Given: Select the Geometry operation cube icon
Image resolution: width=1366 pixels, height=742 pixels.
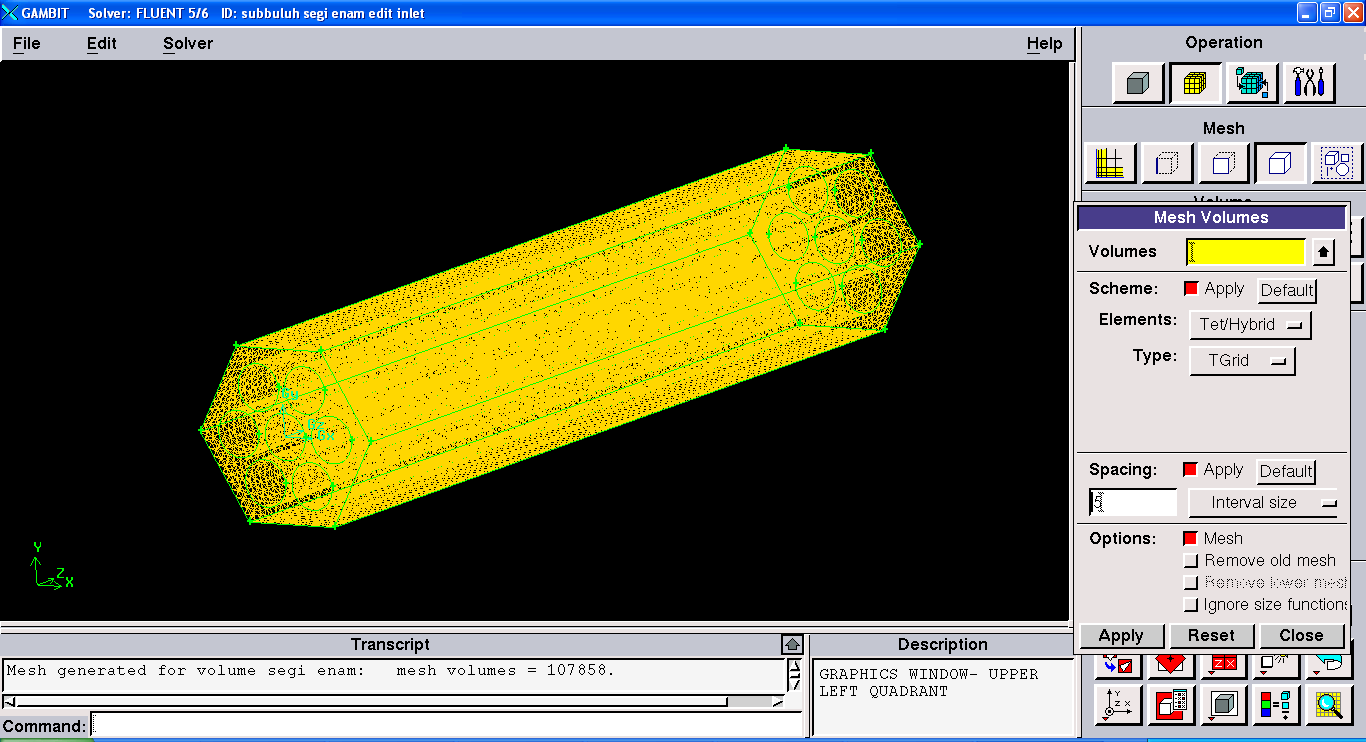Looking at the screenshot, I should 1138,83.
